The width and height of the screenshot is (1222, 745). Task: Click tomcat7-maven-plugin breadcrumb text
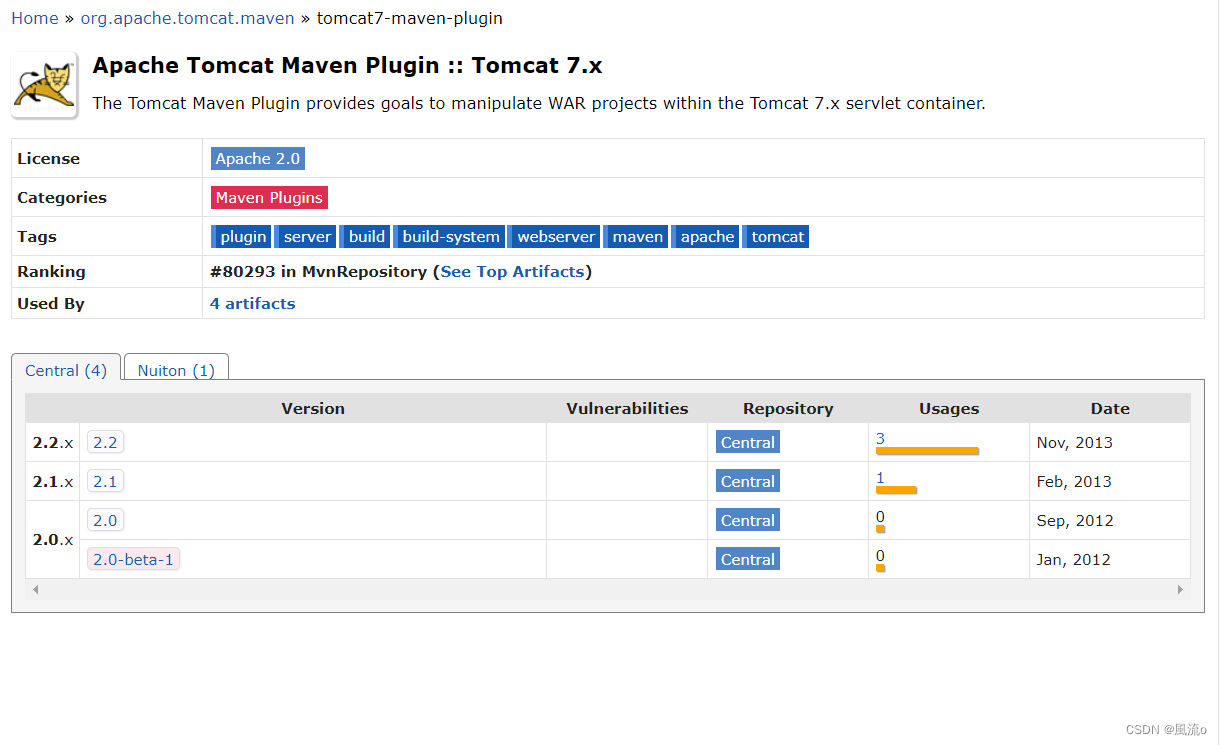[410, 18]
